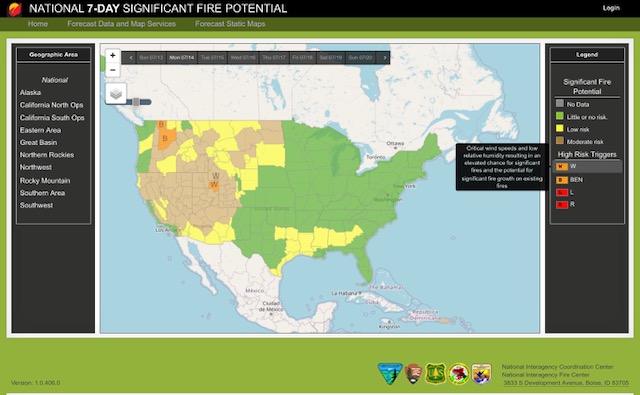Click the red R trigger icon in legend
Screen dimensions: 640x395
pos(562,204)
